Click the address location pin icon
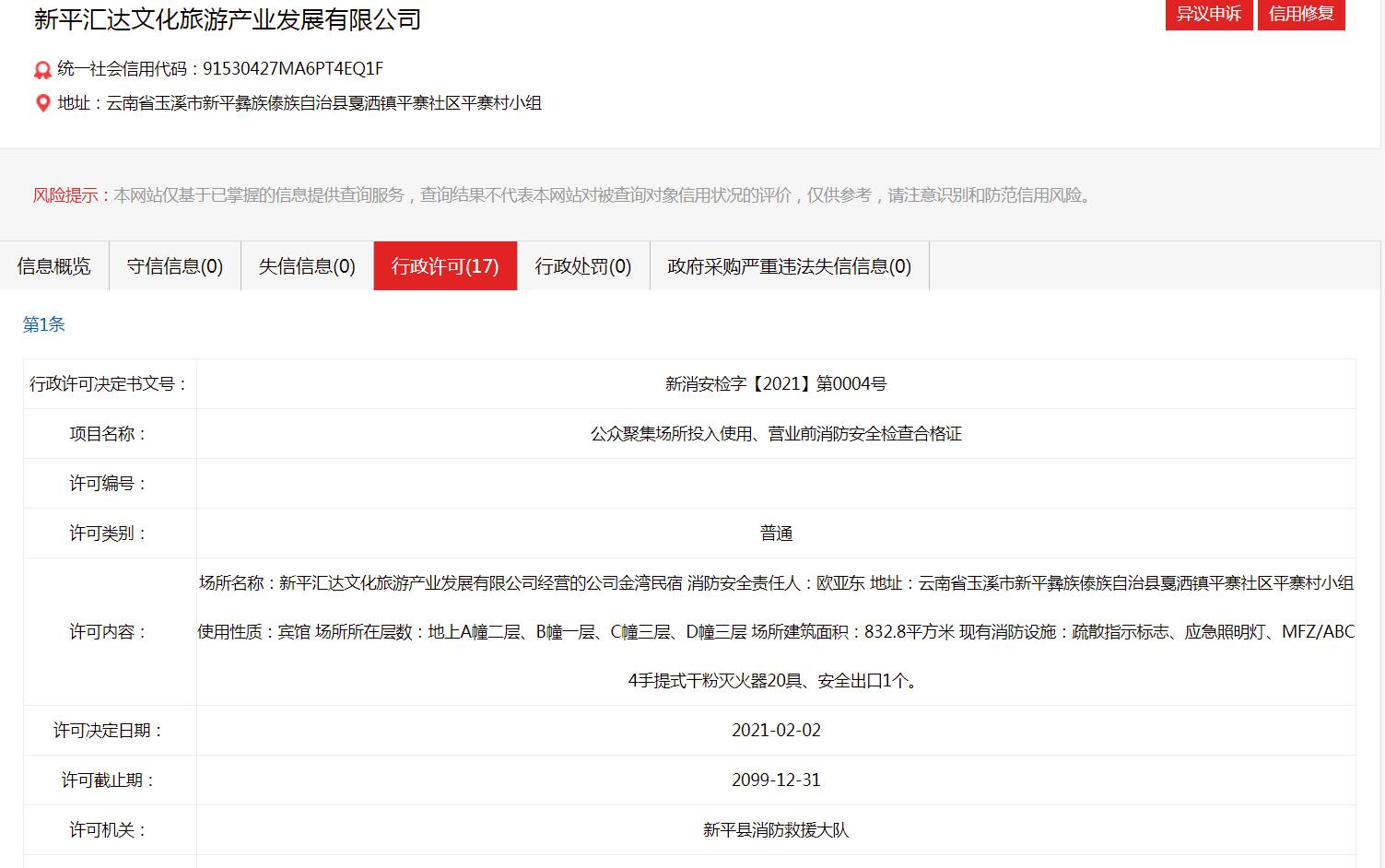This screenshot has height=868, width=1385. (42, 103)
